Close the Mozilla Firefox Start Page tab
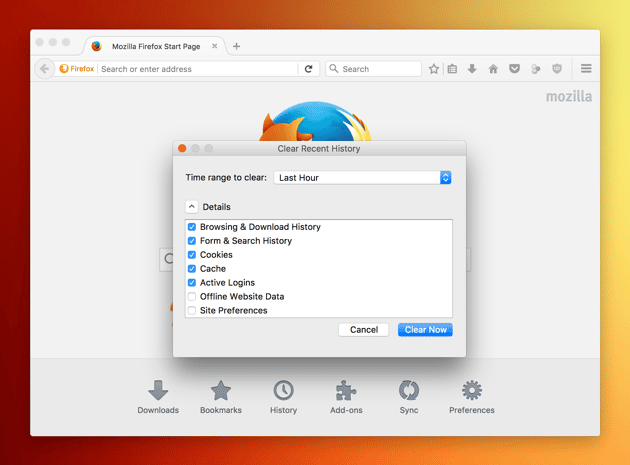This screenshot has width=630, height=465. point(215,46)
